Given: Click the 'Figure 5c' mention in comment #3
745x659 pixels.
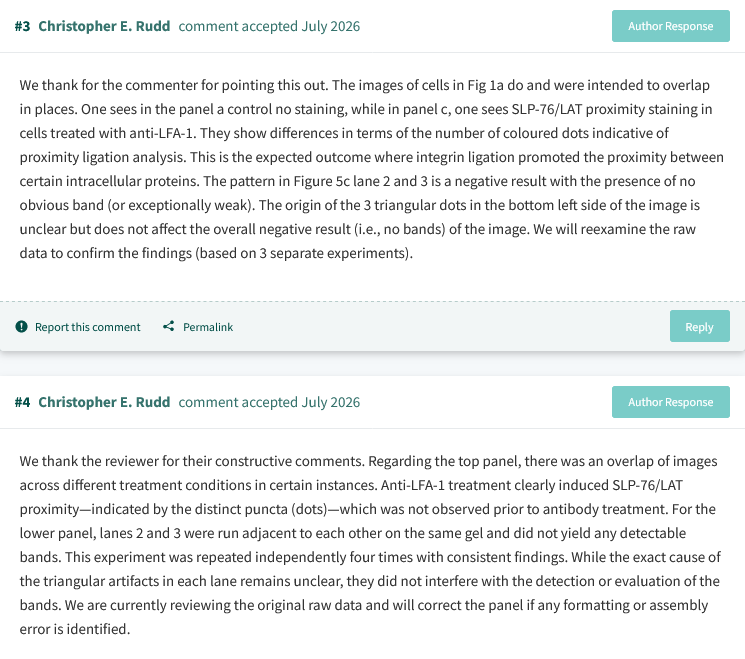Looking at the screenshot, I should (320, 181).
